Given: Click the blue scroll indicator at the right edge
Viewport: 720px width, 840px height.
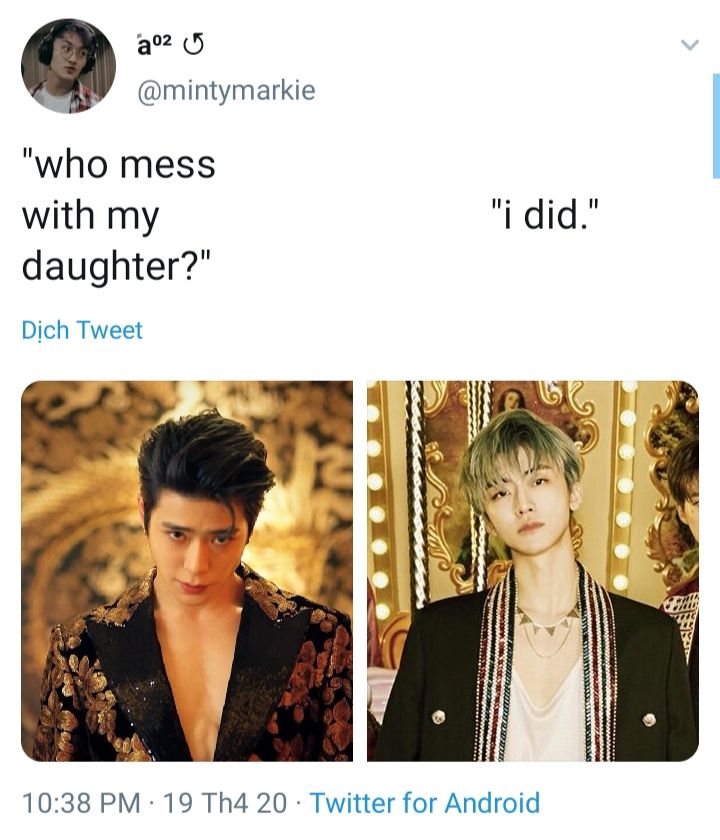Looking at the screenshot, I should click(716, 126).
